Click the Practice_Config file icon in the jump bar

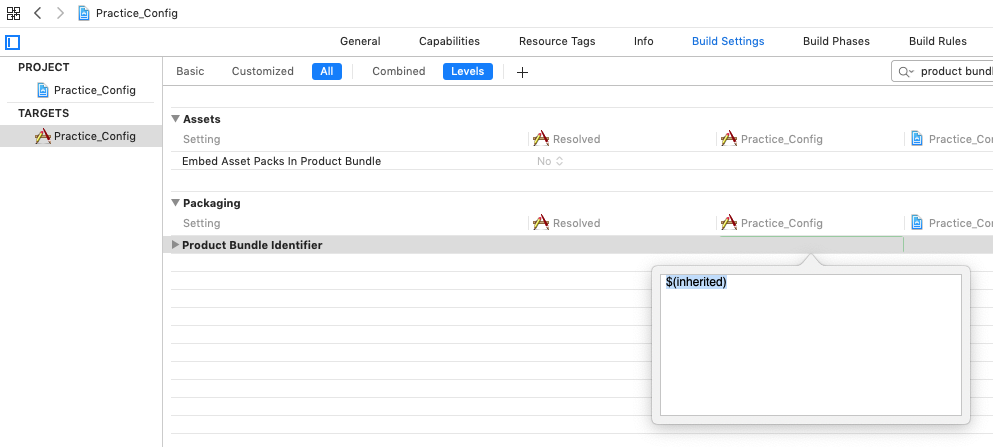(84, 13)
